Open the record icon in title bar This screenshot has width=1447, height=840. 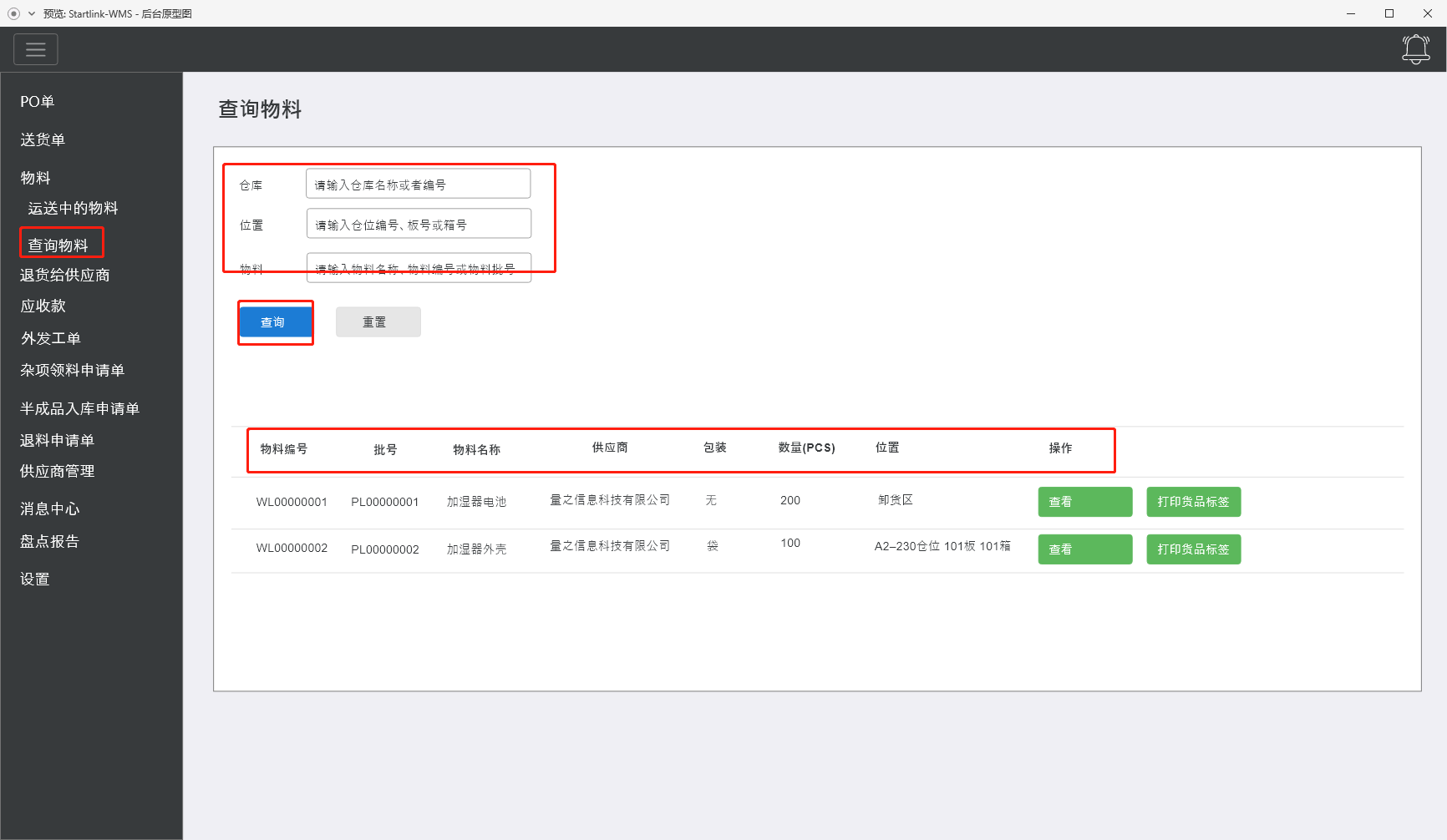pos(13,13)
